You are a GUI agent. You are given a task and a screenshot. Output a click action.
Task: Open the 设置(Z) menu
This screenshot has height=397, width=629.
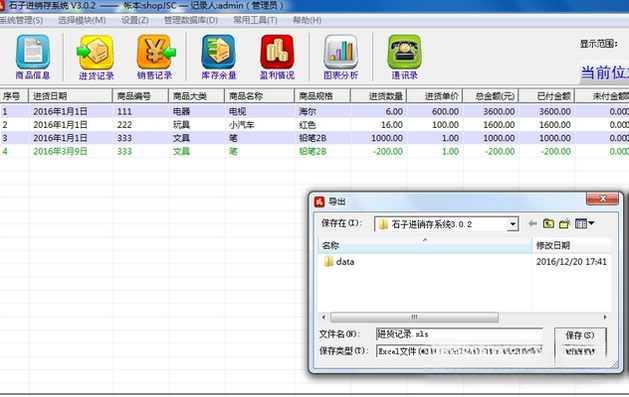point(135,20)
